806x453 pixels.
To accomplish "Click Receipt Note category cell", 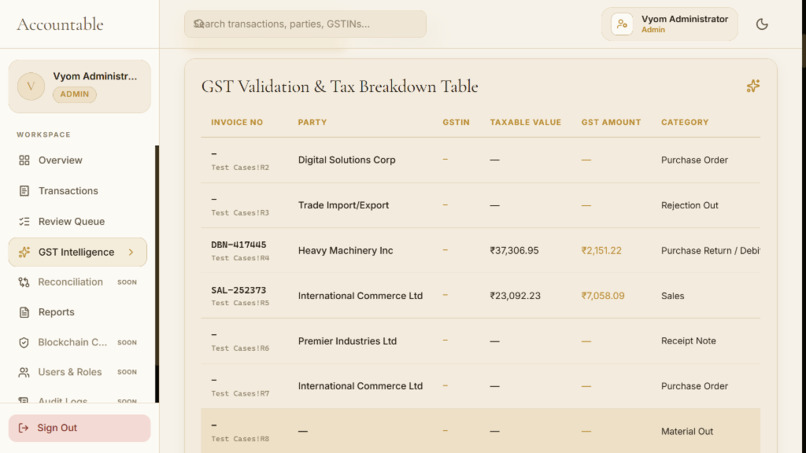I will click(x=688, y=341).
